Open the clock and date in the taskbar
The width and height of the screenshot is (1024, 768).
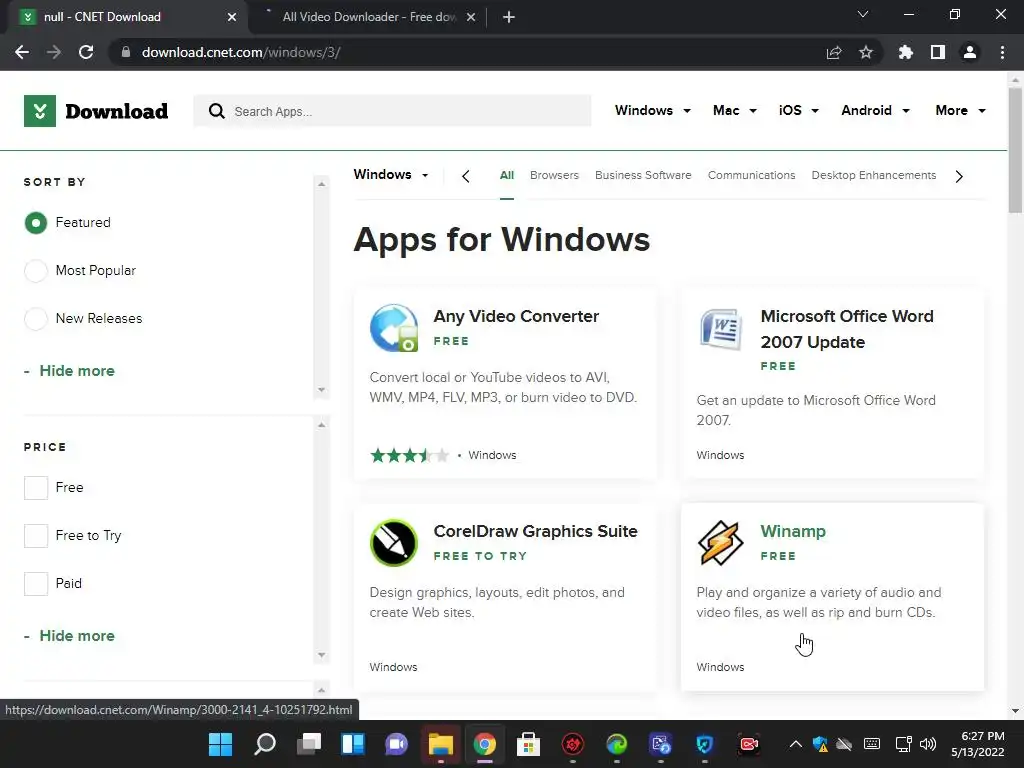click(978, 744)
